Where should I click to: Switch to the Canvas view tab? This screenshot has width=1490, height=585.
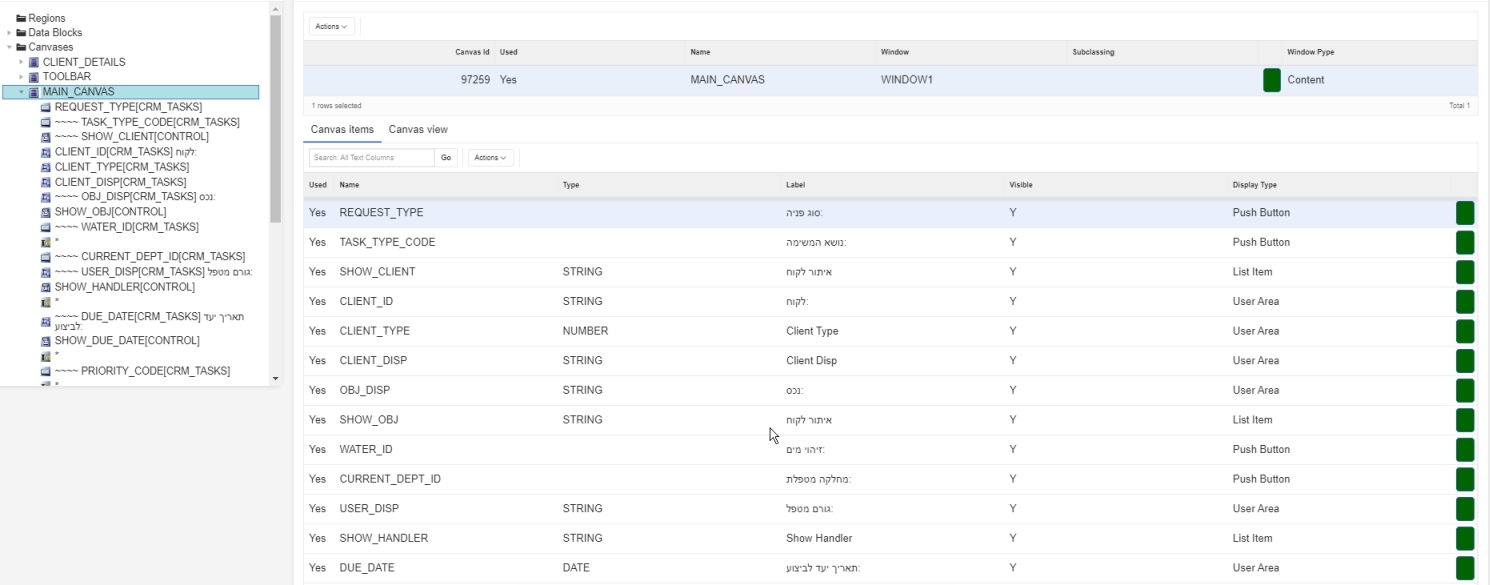pos(418,129)
